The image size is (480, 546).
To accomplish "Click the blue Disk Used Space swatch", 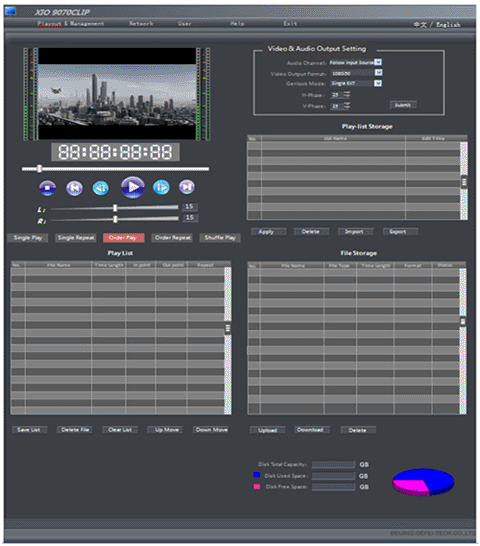I will [x=257, y=475].
